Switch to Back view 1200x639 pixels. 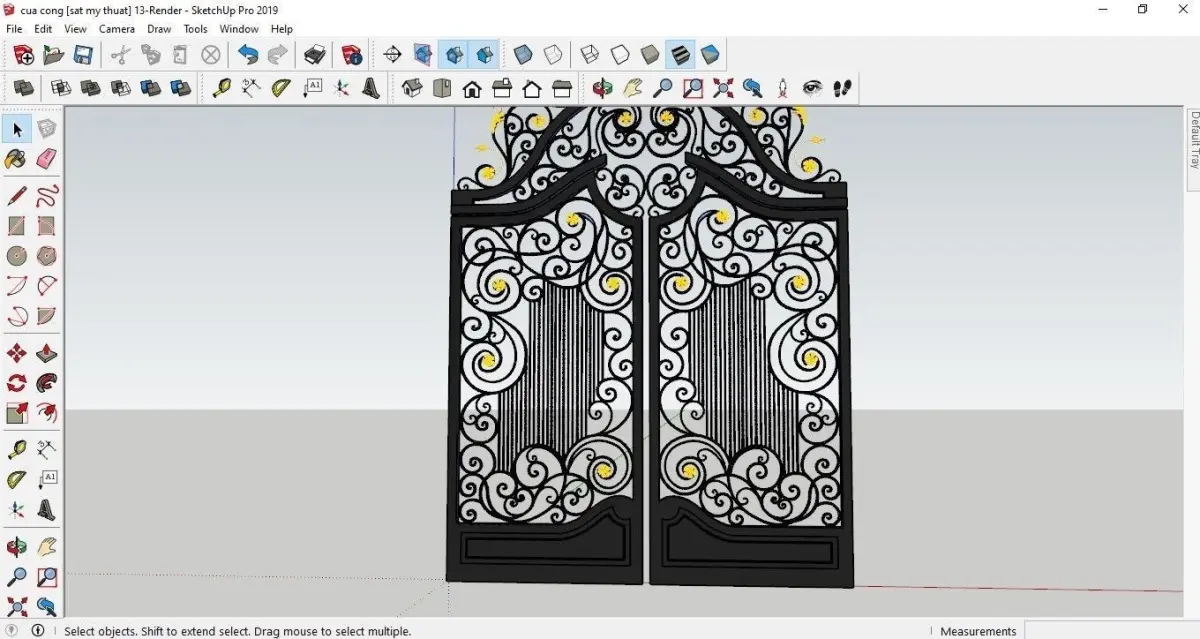(532, 88)
